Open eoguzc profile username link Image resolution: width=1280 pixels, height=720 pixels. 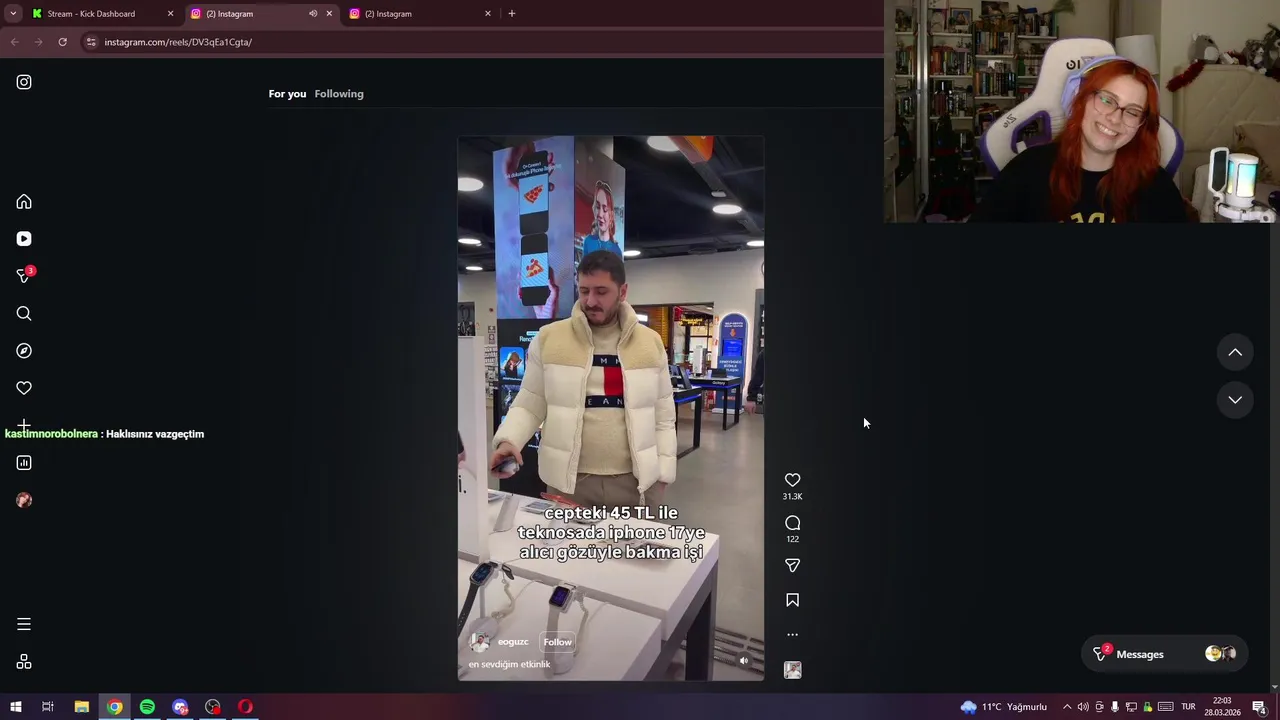coord(513,642)
